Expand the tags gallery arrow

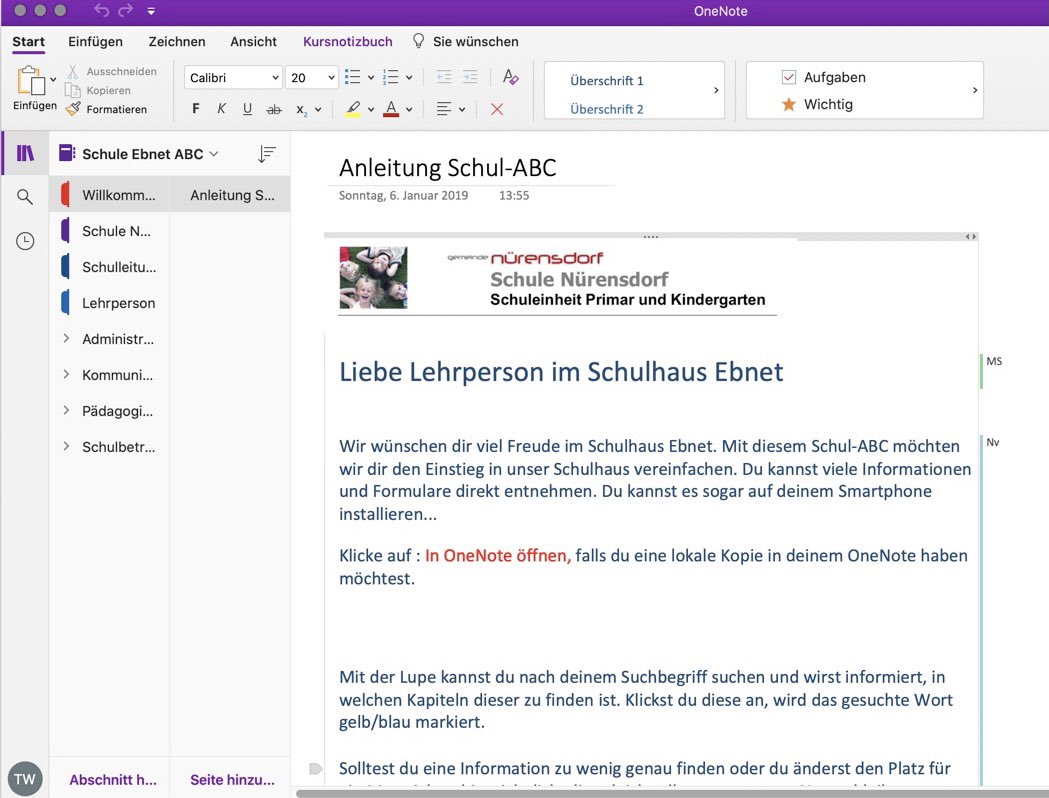click(x=975, y=90)
